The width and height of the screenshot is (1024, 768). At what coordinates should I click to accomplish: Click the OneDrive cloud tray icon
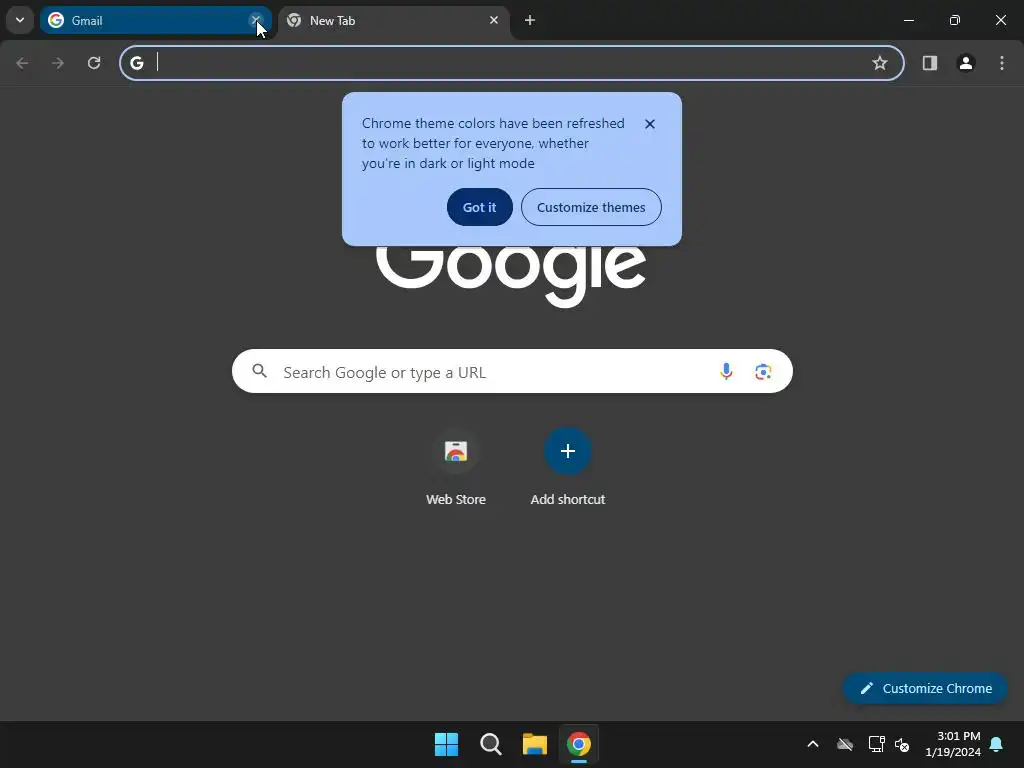pyautogui.click(x=845, y=744)
